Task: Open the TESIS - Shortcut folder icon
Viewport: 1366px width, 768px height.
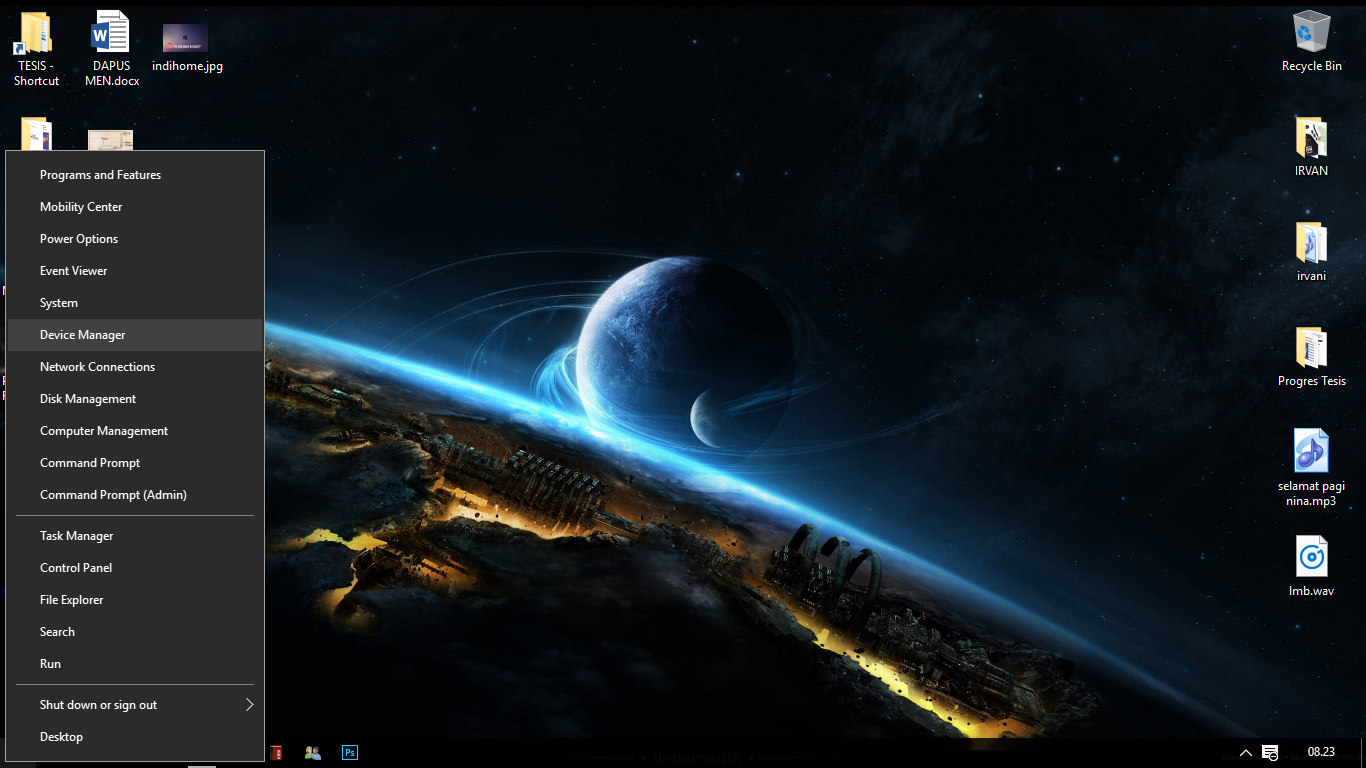Action: (36, 33)
